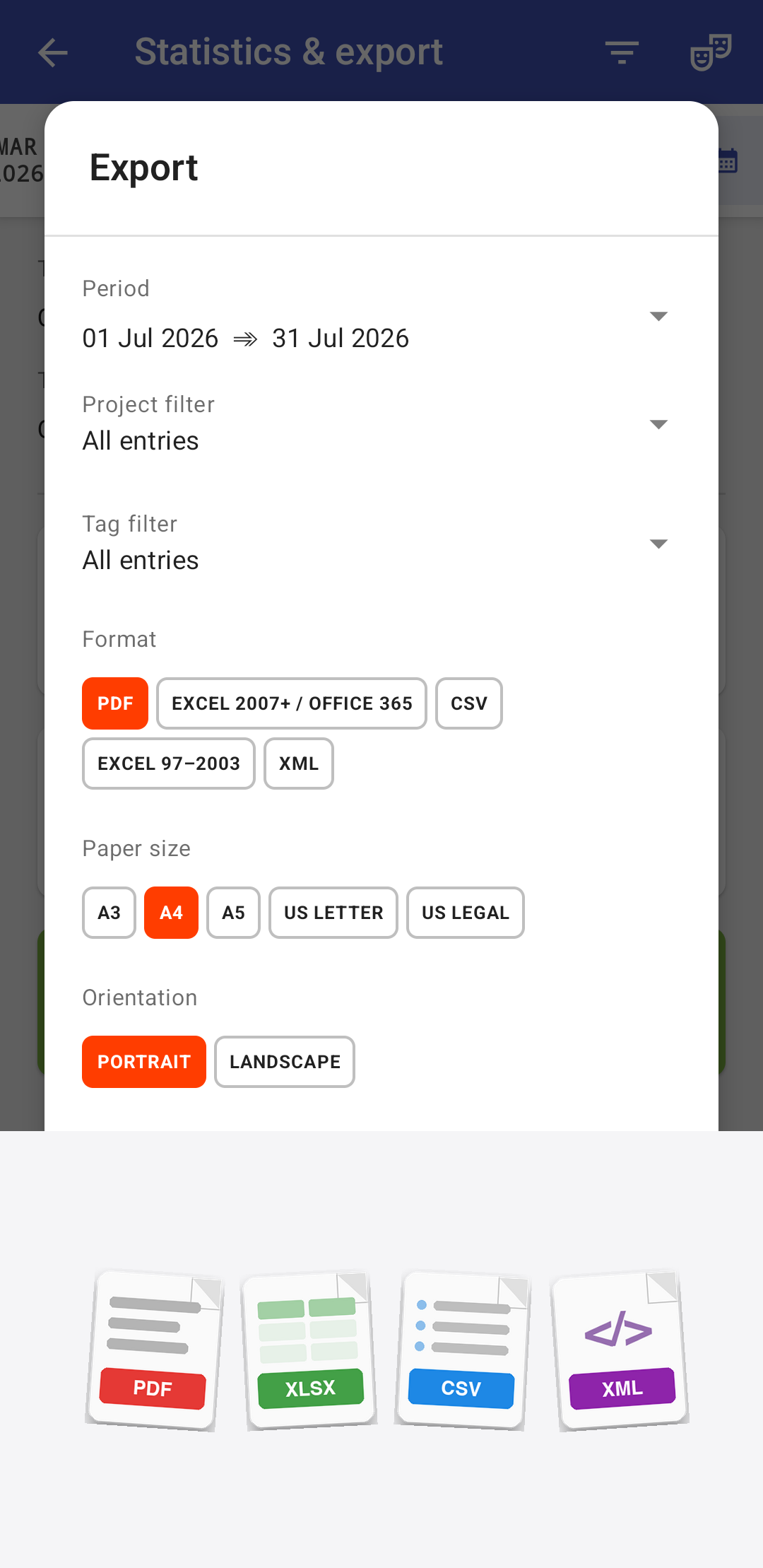Tap the back arrow icon

tap(53, 52)
